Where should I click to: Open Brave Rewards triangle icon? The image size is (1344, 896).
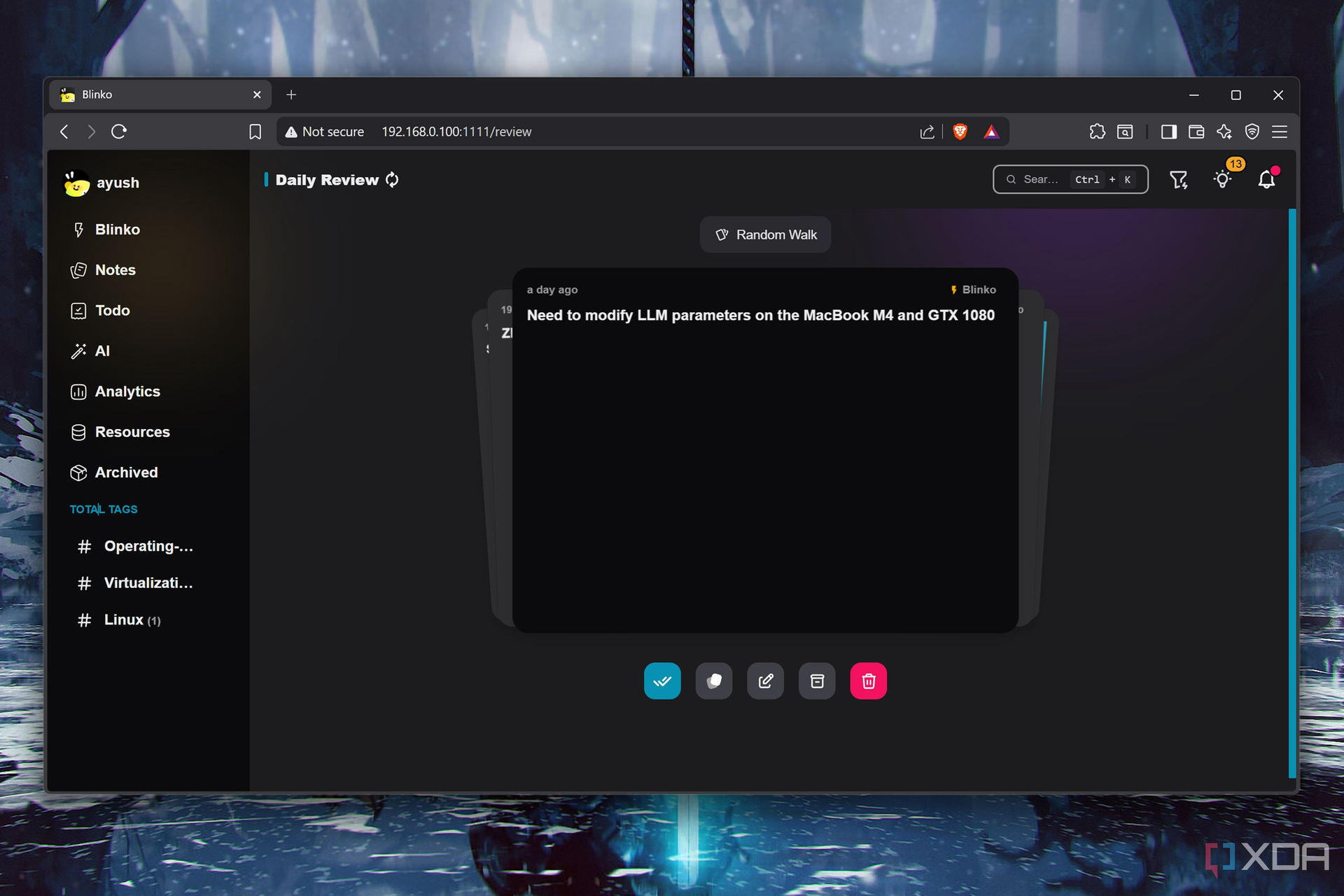(991, 132)
